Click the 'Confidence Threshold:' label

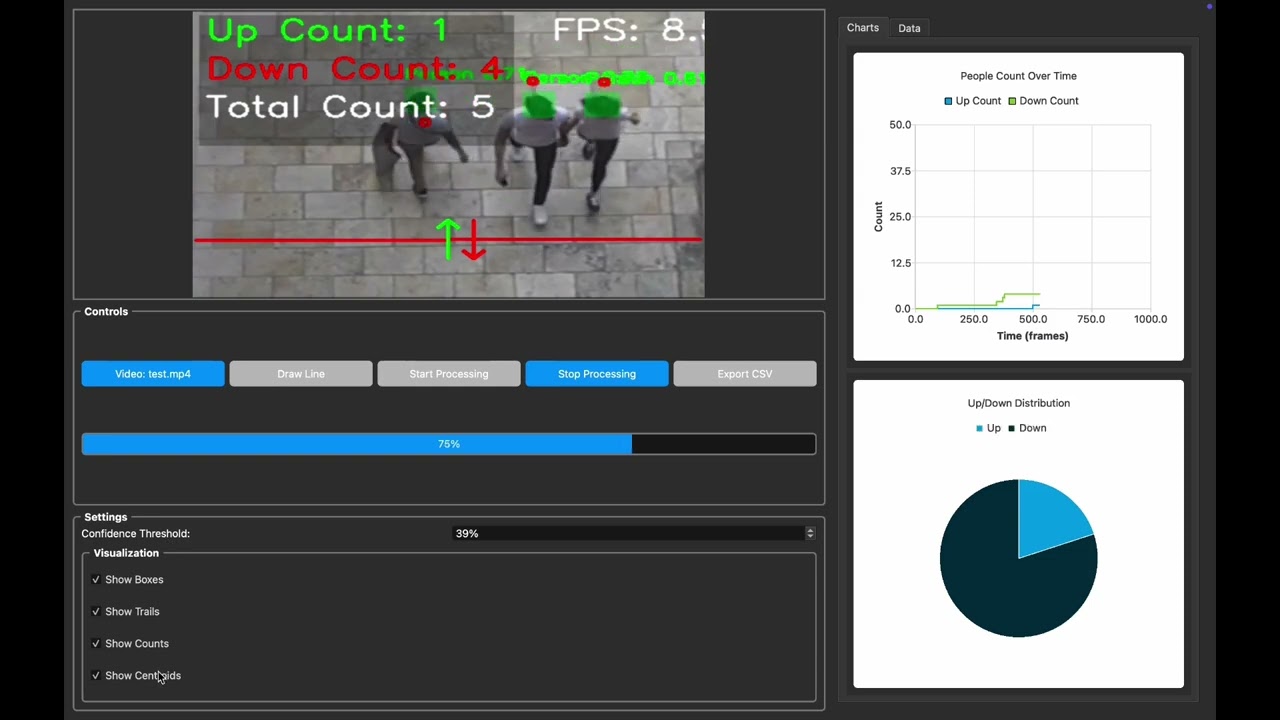(136, 534)
